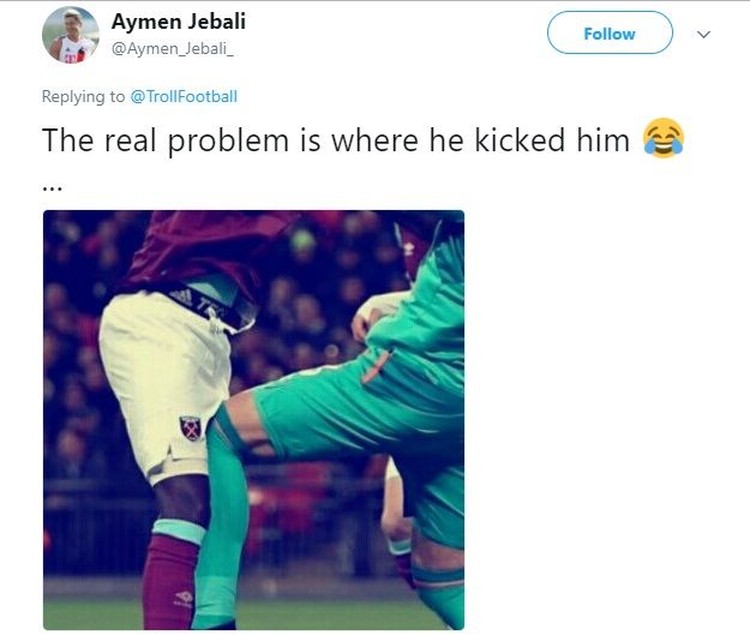Open Aymen Jebali's profile avatar

70,35
